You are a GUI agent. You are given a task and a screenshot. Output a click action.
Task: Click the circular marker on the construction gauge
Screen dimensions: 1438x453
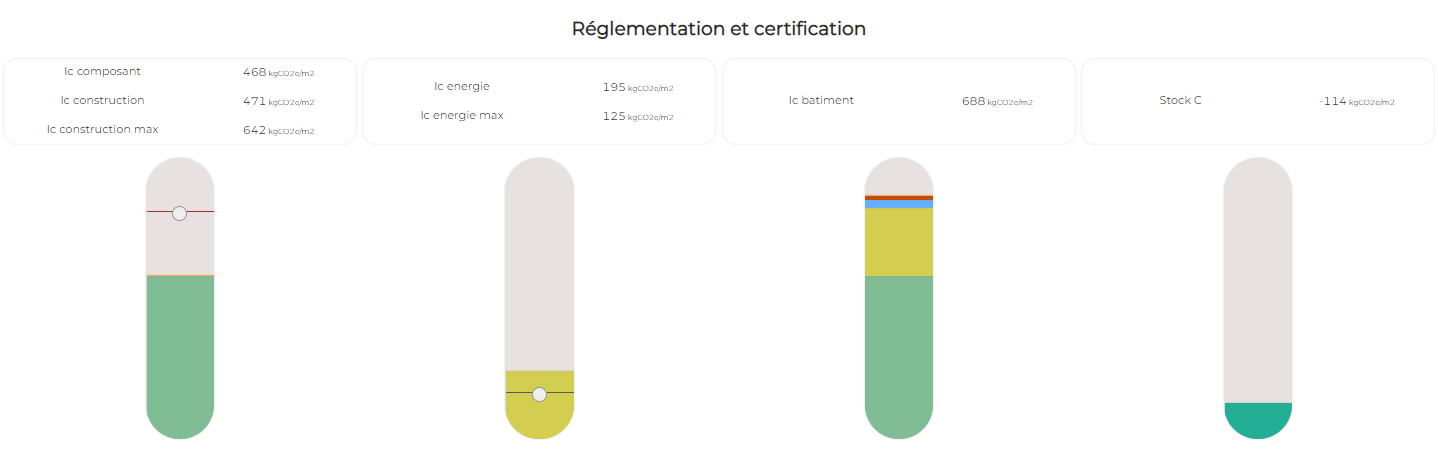pos(179,213)
